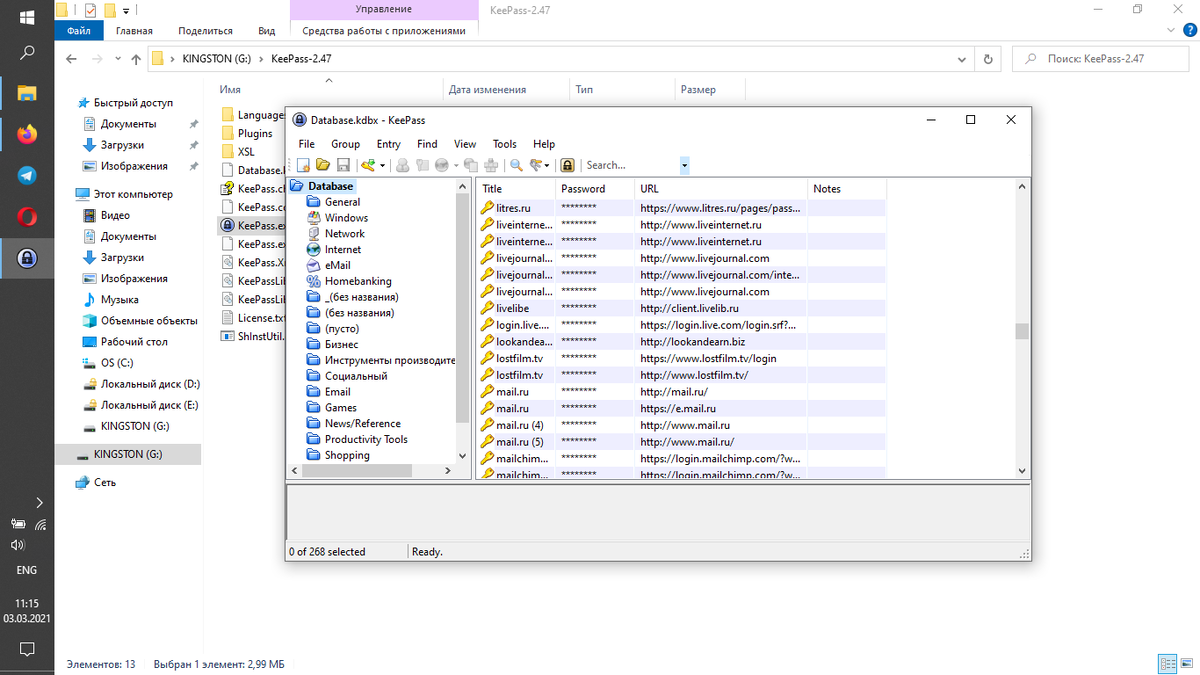This screenshot has height=675, width=1200.
Task: Select the Windows group in KeePass tree
Action: click(346, 218)
